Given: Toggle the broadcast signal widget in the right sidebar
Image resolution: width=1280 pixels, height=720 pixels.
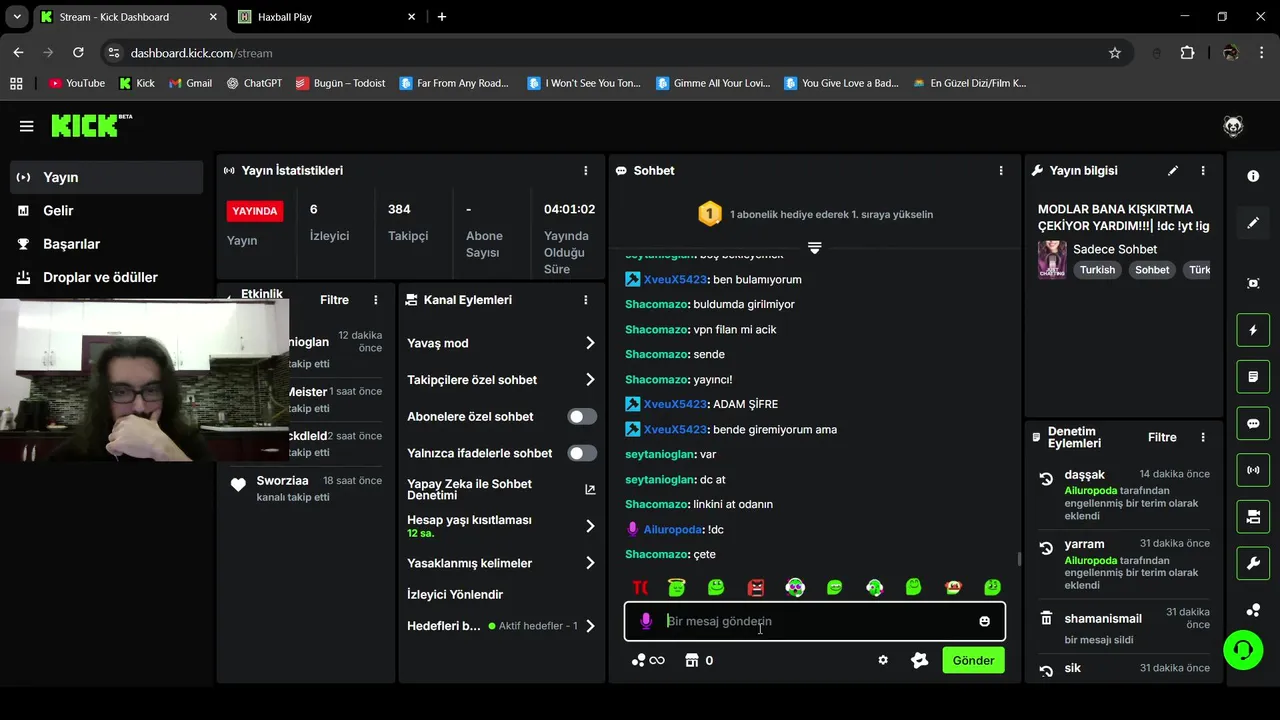Looking at the screenshot, I should [x=1253, y=470].
